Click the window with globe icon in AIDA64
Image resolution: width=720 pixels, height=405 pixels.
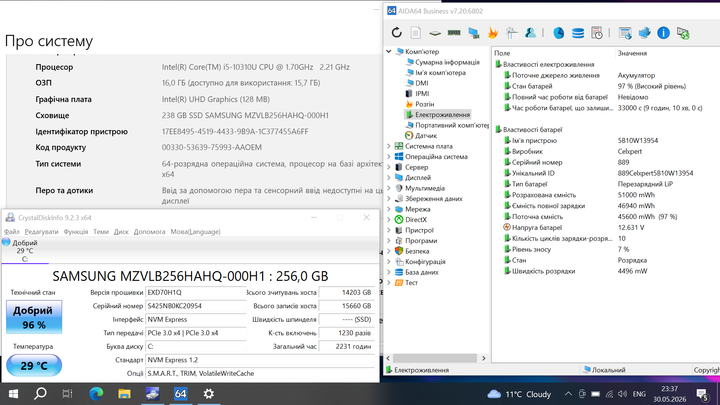pyautogui.click(x=625, y=33)
